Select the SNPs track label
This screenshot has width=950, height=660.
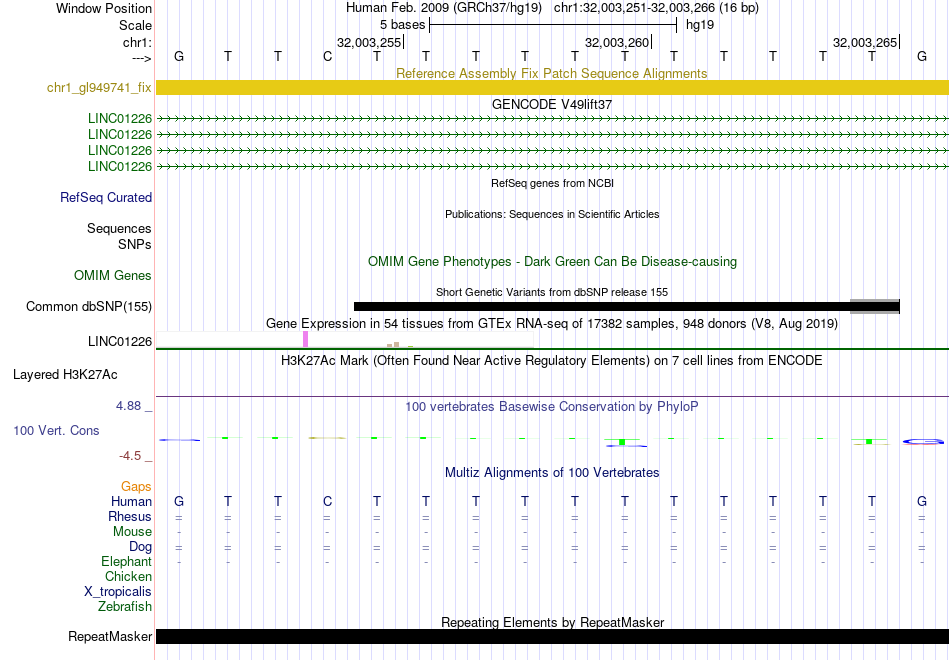(x=135, y=244)
